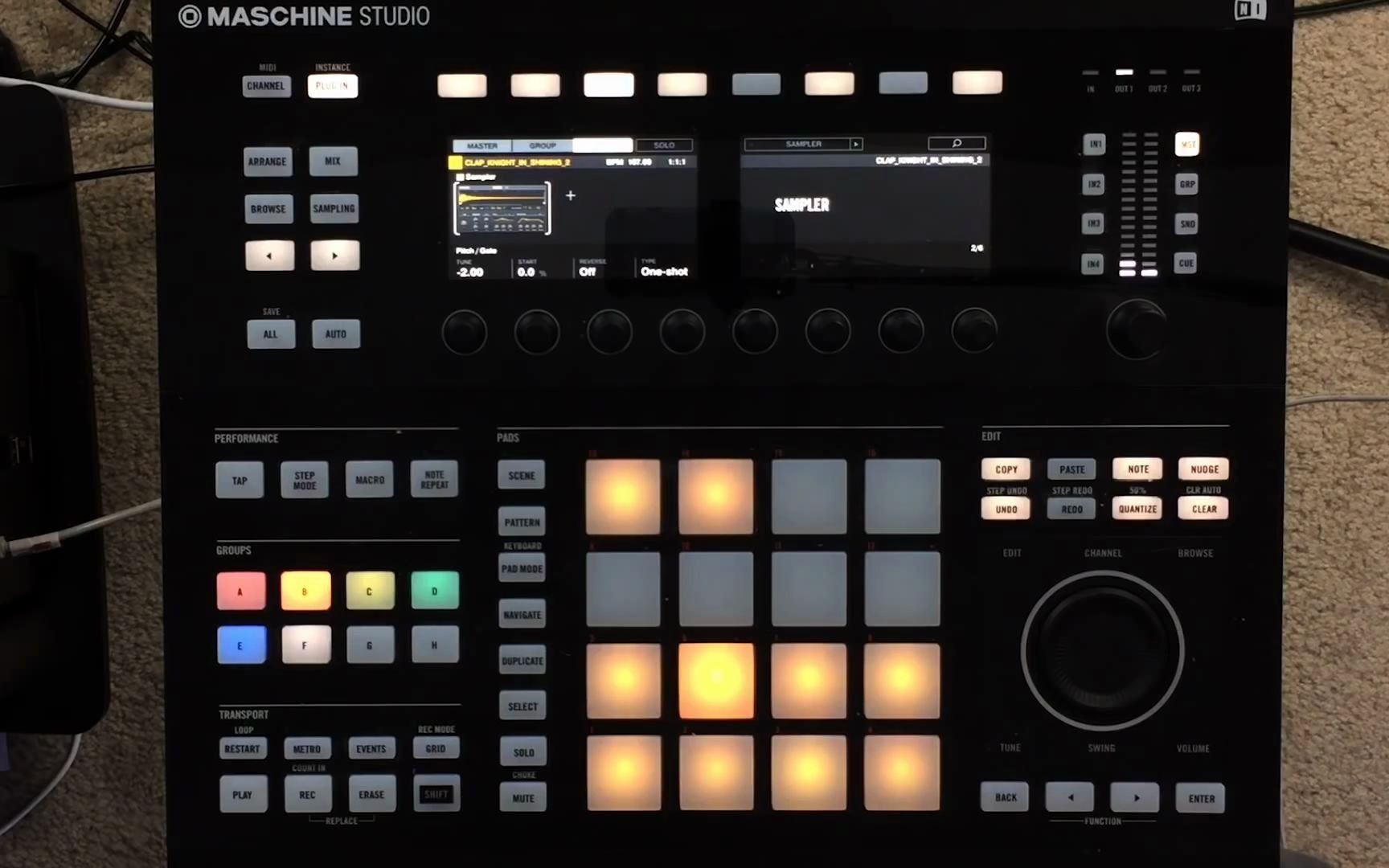Click the large jog wheel

1102,650
